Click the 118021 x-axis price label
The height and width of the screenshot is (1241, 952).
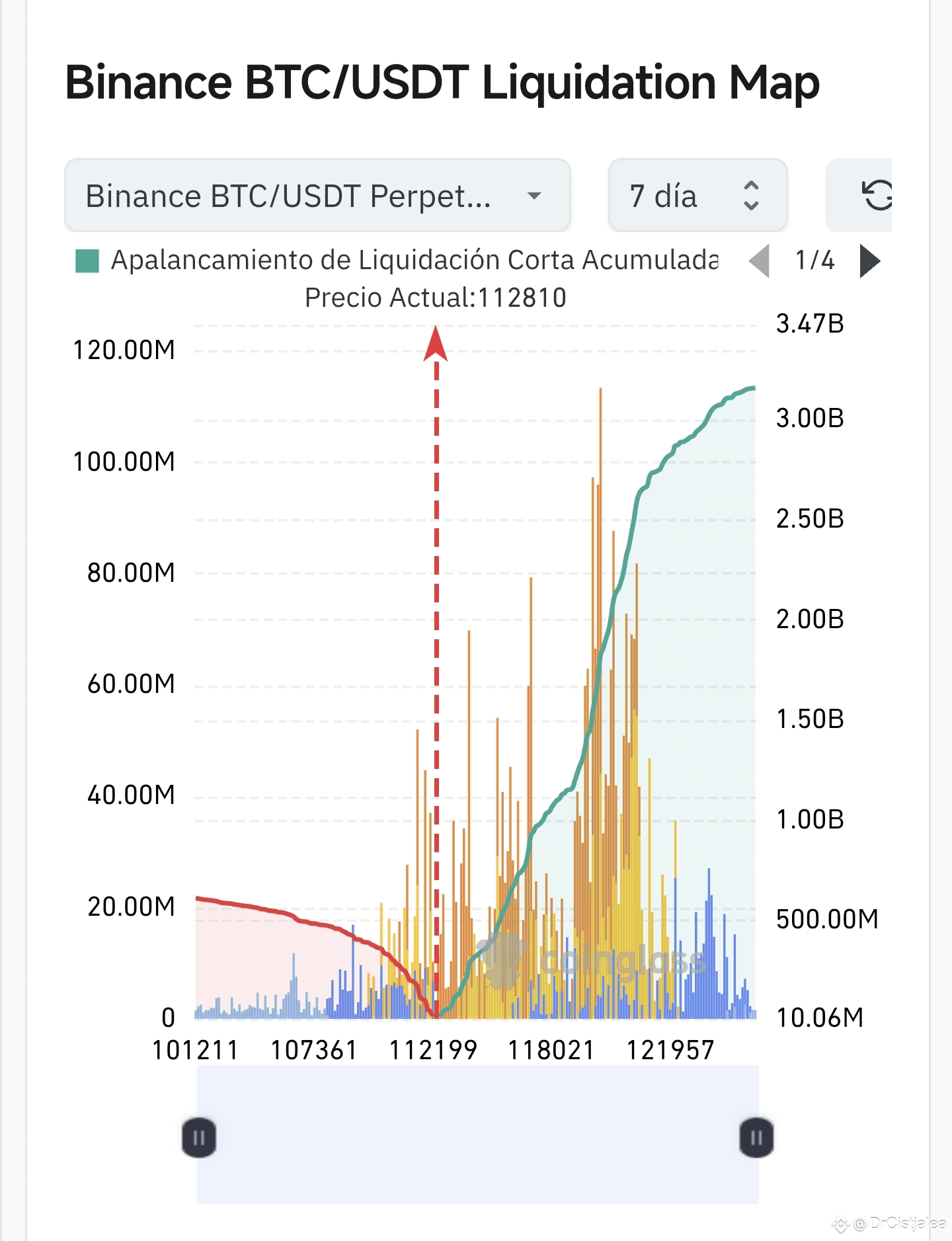[x=551, y=1050]
